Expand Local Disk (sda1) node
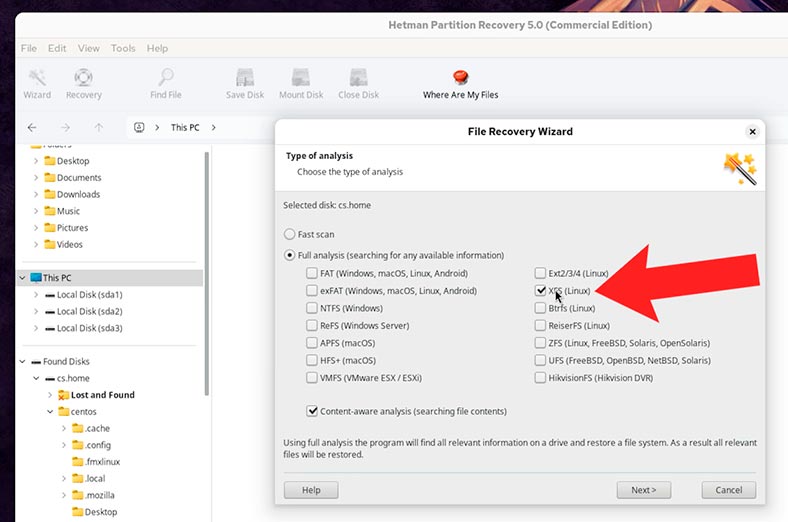 click(36, 295)
